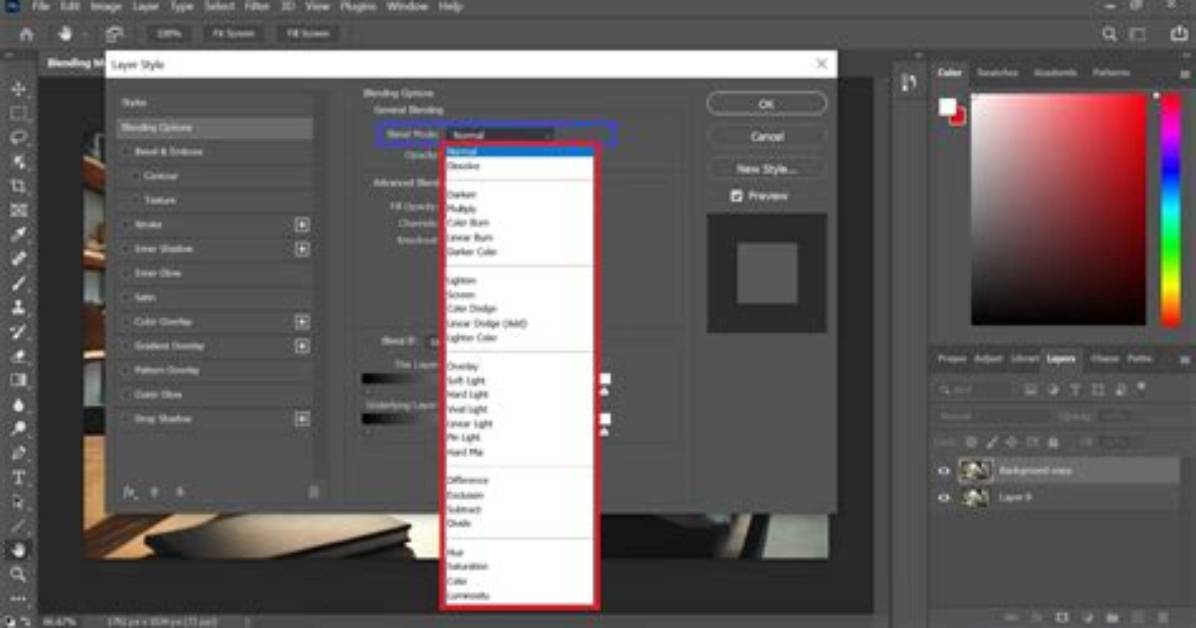Select the Brush tool
The image size is (1196, 628).
coord(18,283)
